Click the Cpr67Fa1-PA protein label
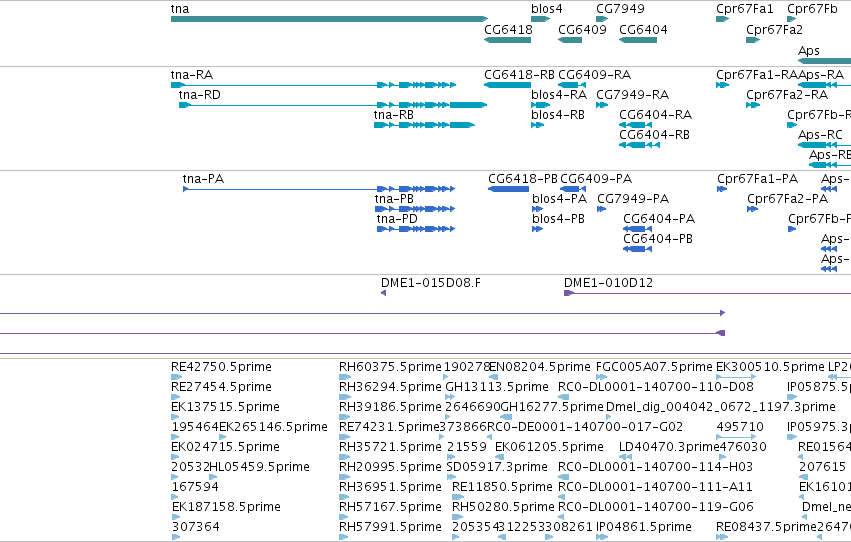851x542 pixels. click(758, 179)
